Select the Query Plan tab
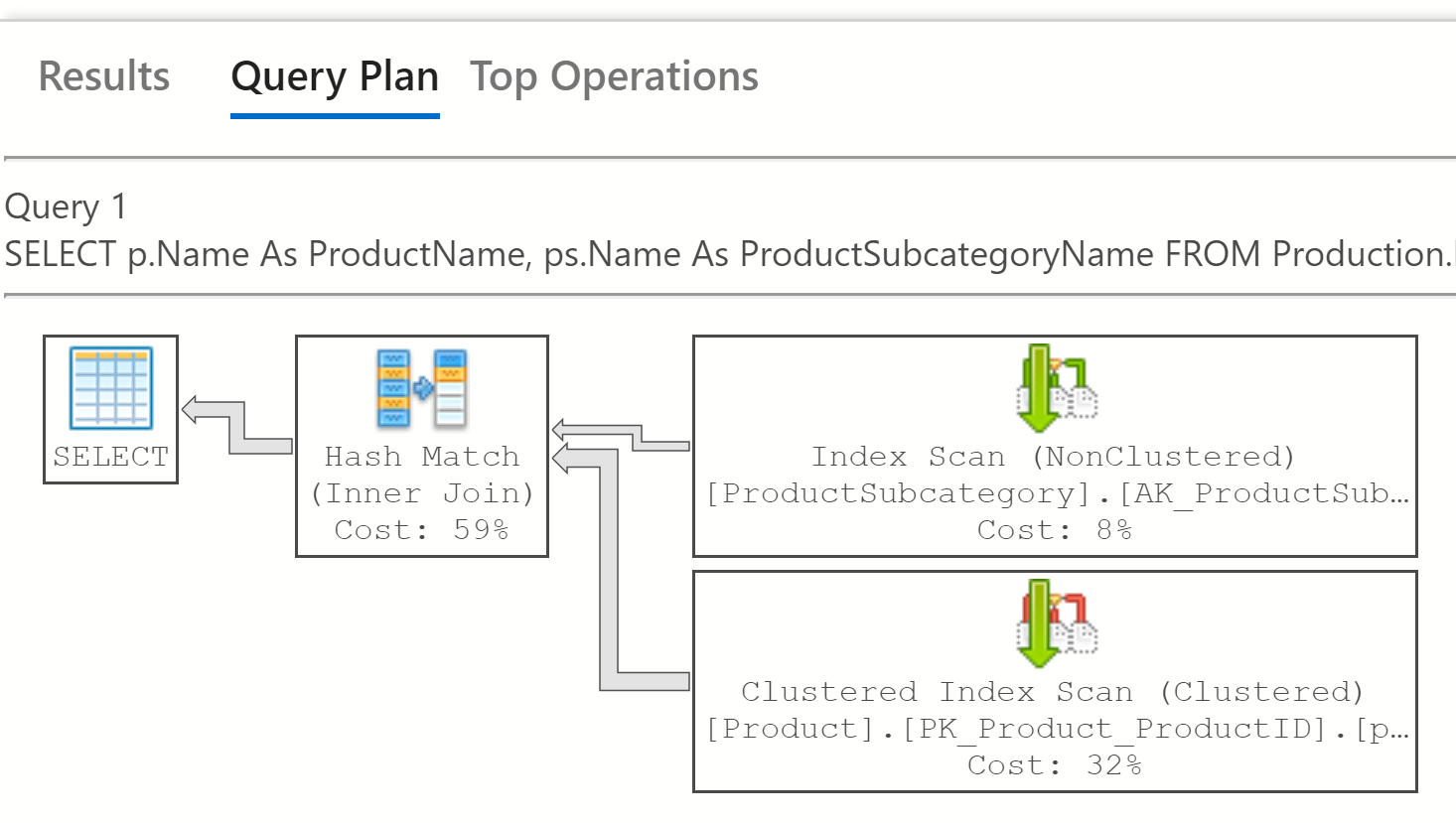This screenshot has width=1456, height=823. 335,76
